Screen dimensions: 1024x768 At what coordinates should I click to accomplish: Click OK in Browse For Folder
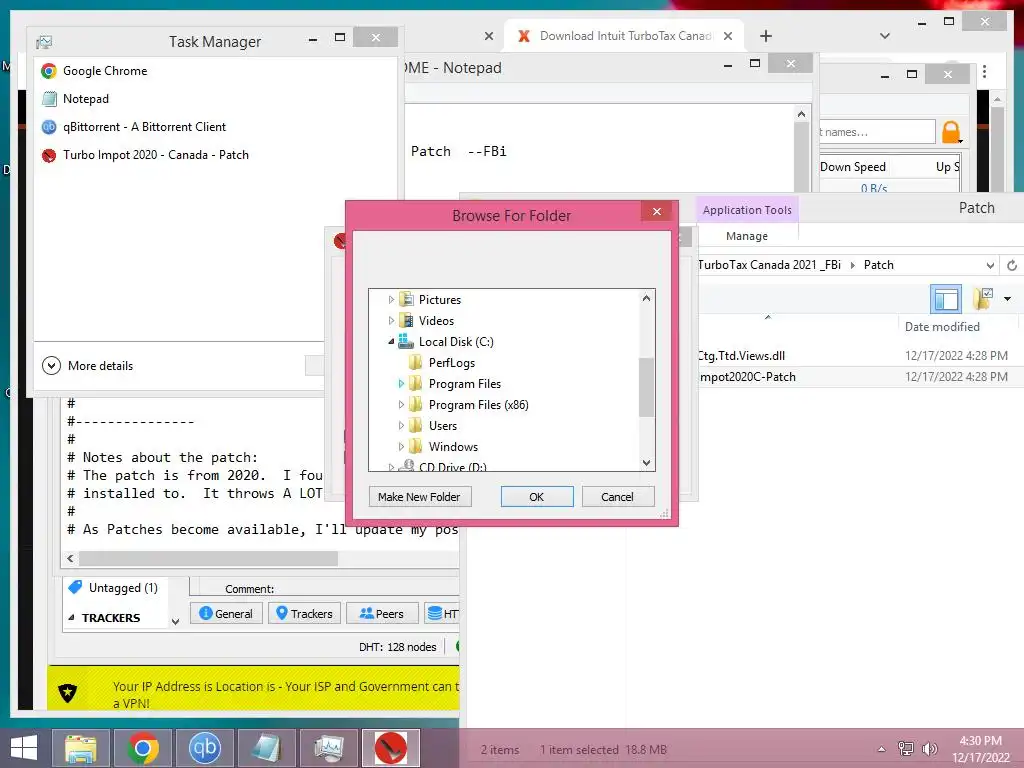click(x=537, y=496)
